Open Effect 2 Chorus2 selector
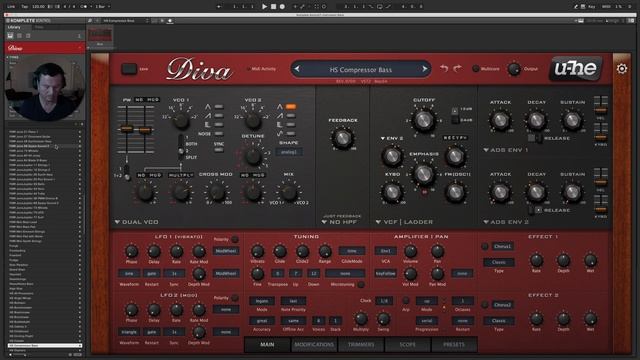The width and height of the screenshot is (640, 360). click(x=502, y=305)
